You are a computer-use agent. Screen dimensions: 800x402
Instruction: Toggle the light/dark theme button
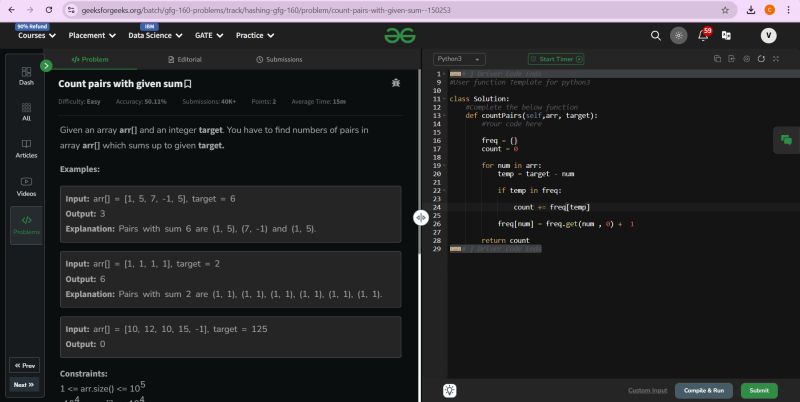(679, 35)
